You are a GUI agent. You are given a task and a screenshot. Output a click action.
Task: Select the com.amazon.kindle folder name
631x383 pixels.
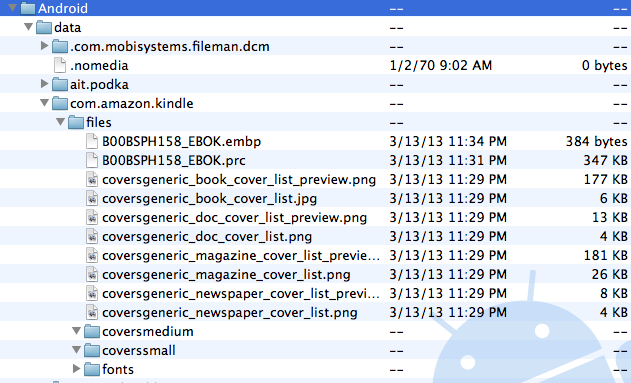tap(132, 103)
